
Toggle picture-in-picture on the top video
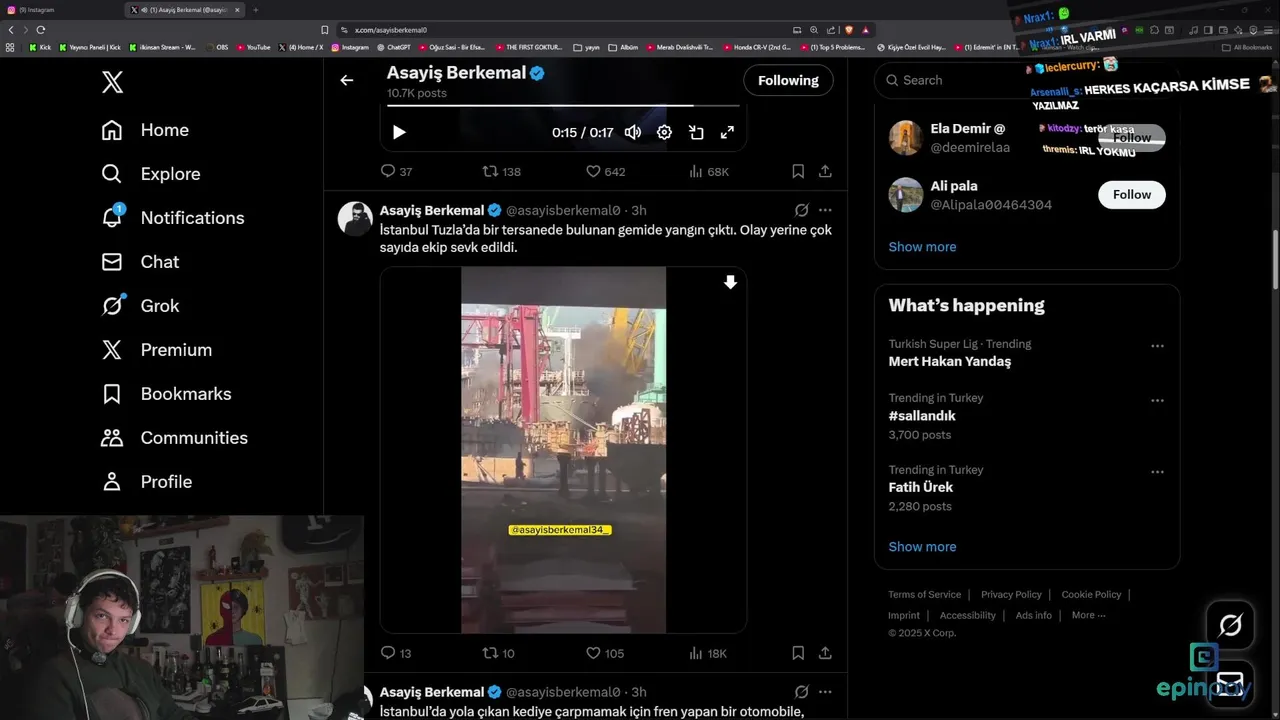(696, 132)
